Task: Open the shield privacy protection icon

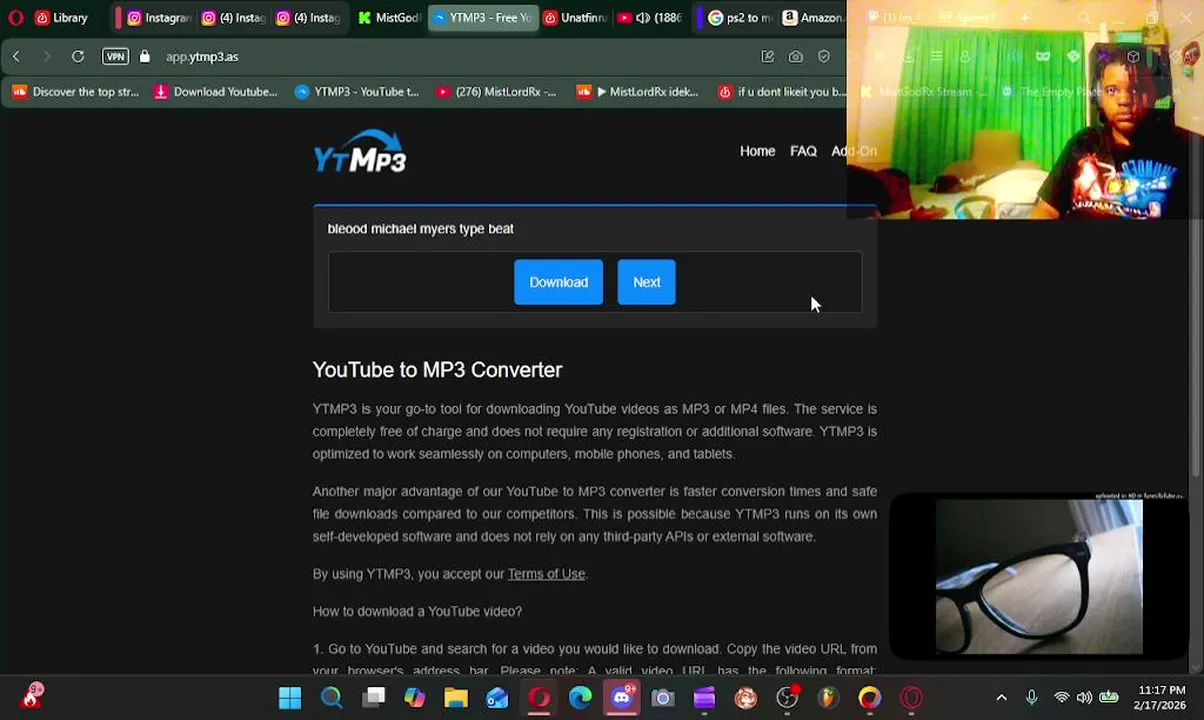Action: pyautogui.click(x=824, y=57)
